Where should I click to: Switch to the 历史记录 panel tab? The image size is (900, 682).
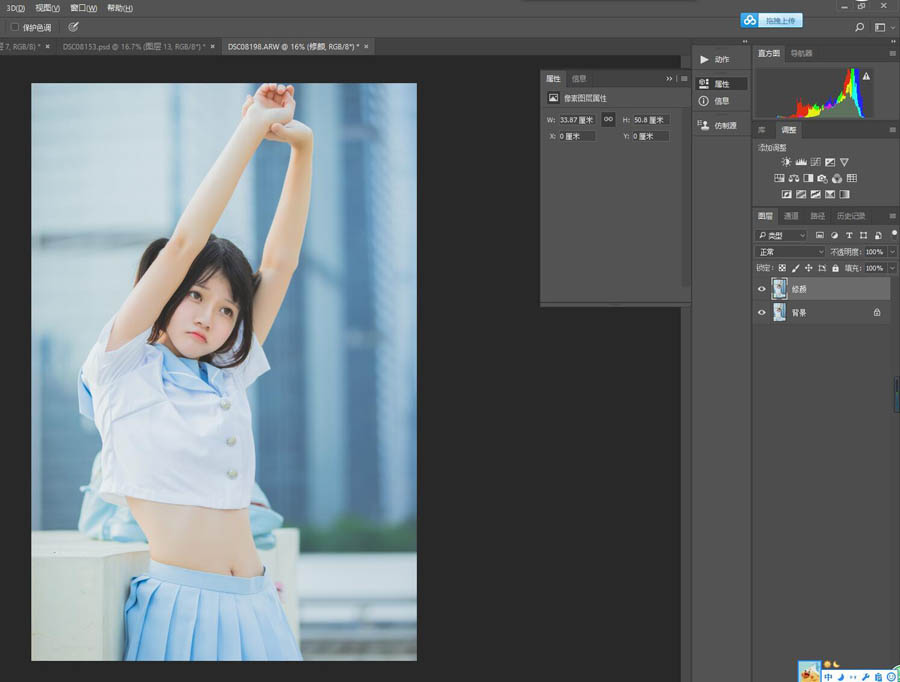[850, 216]
